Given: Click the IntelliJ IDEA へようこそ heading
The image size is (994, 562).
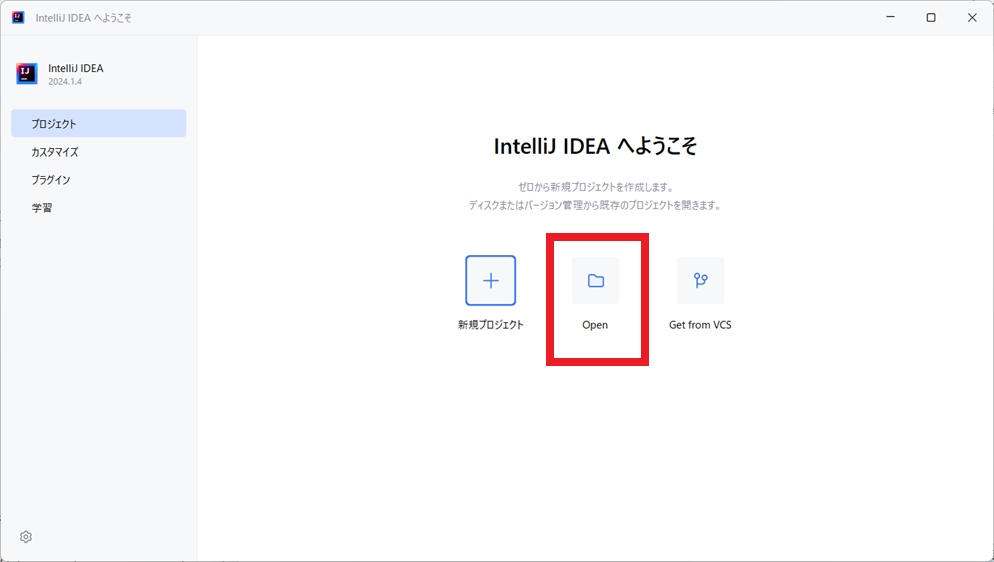Looking at the screenshot, I should pos(595,146).
